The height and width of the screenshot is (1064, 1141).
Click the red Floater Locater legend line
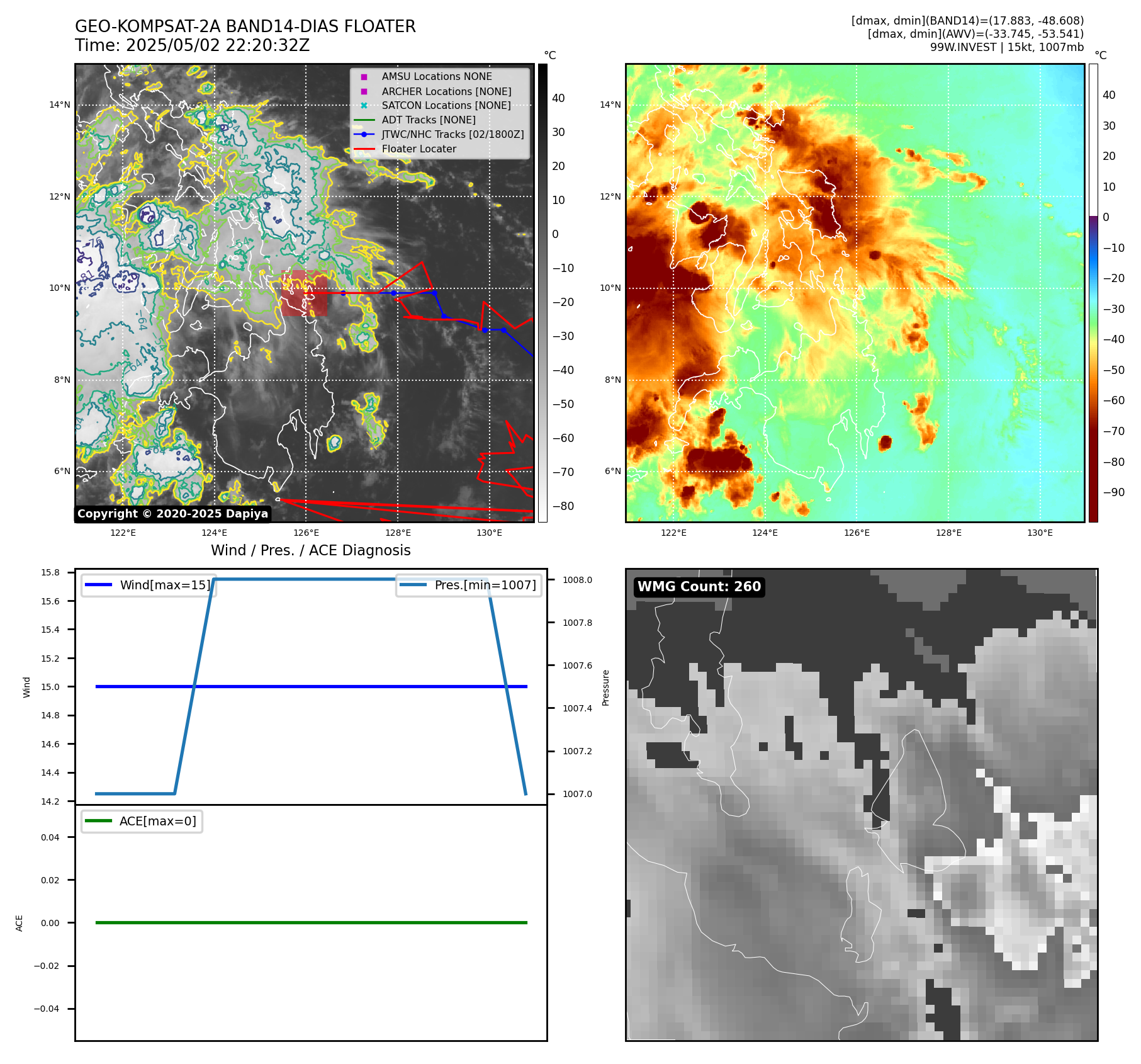click(x=364, y=149)
